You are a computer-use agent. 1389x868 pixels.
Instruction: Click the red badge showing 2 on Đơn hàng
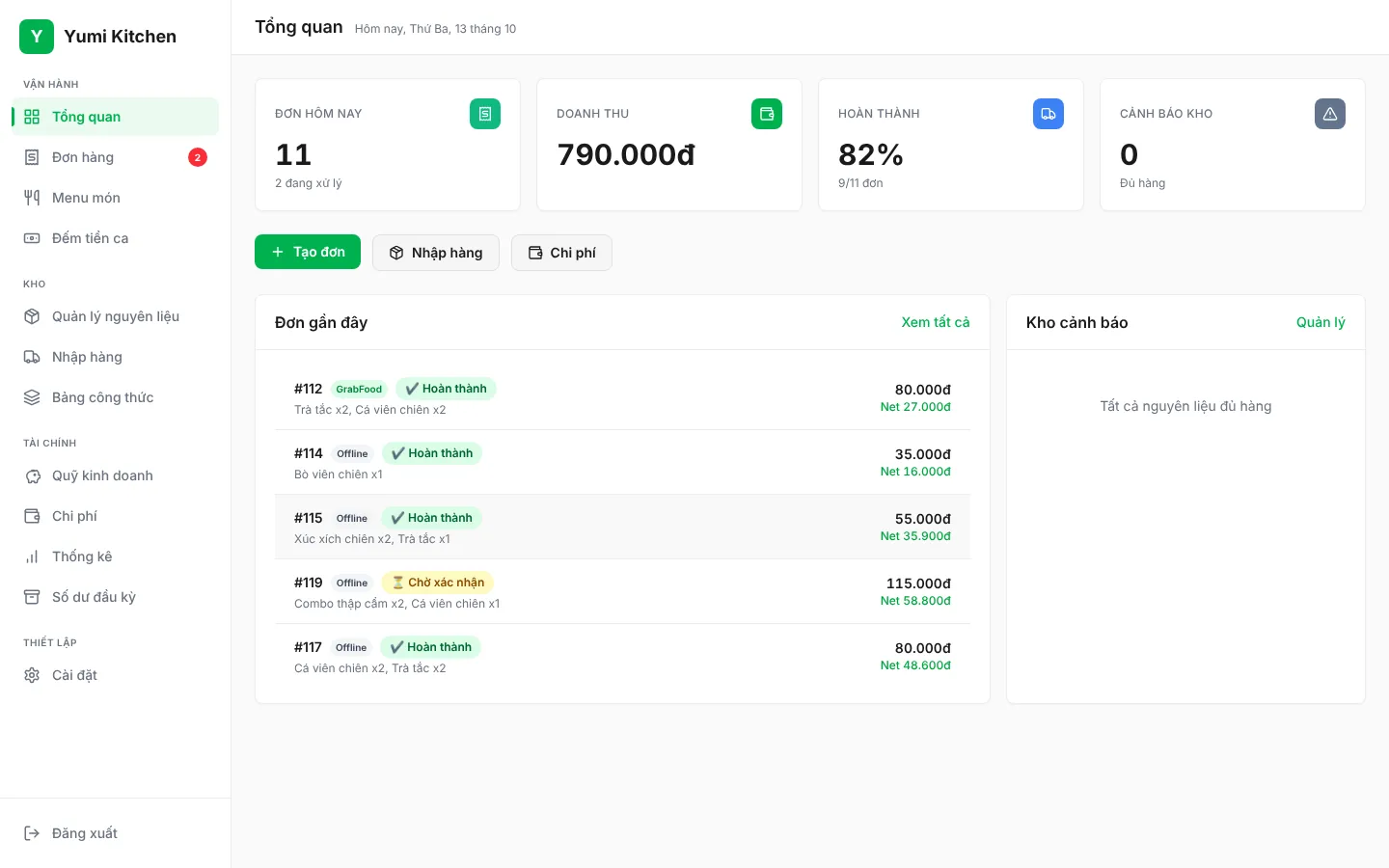198,157
